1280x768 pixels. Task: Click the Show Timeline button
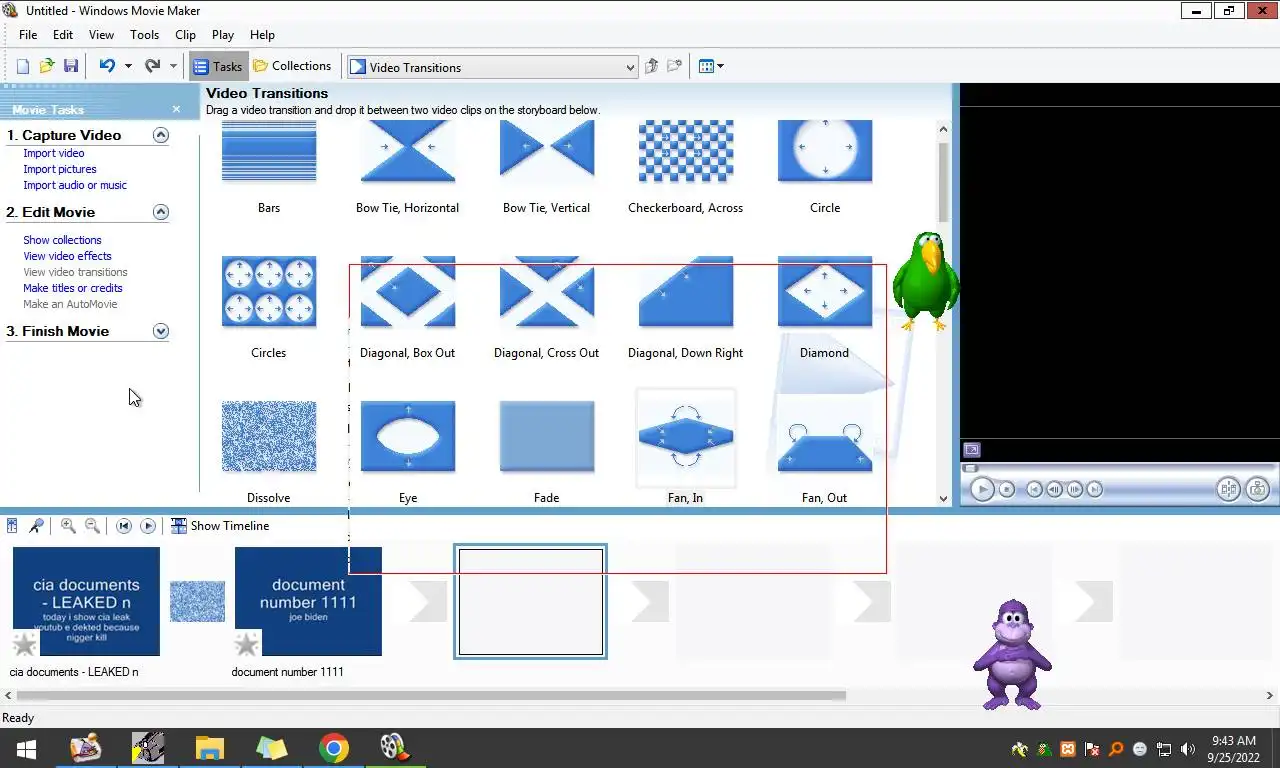[220, 526]
